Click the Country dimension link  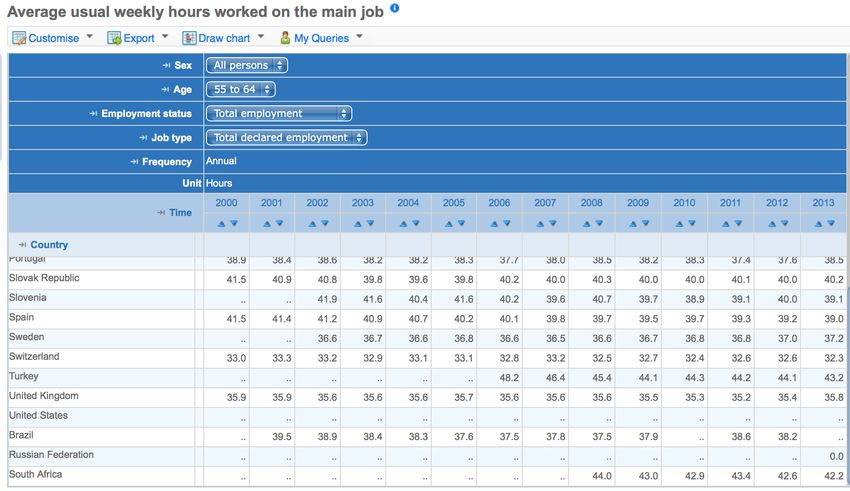point(49,245)
